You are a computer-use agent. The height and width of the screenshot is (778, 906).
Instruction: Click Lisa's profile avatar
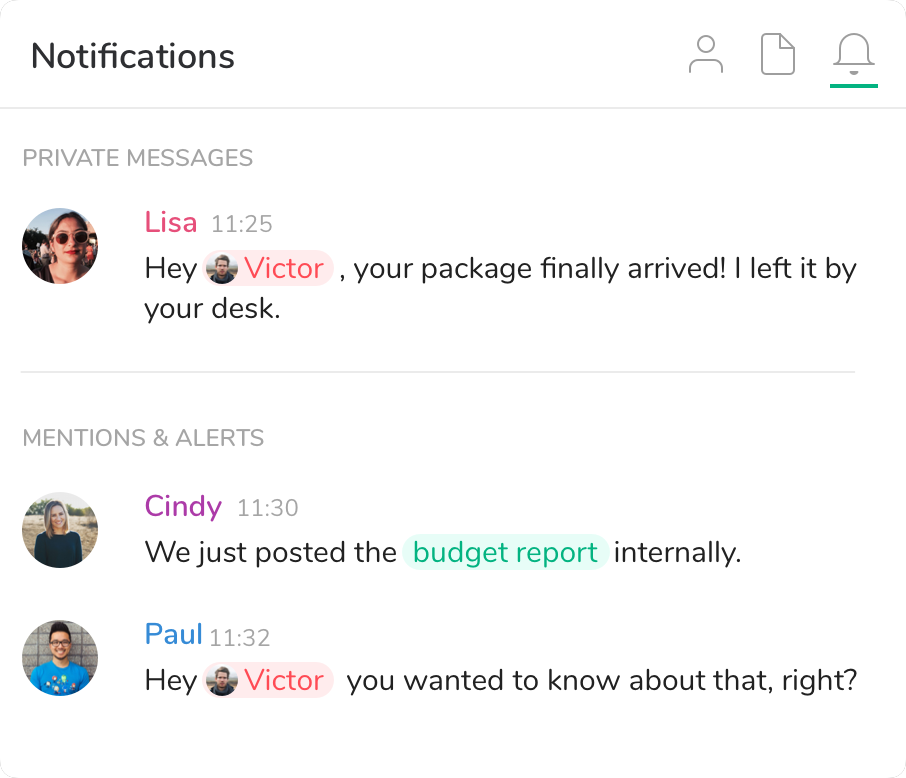coord(60,246)
